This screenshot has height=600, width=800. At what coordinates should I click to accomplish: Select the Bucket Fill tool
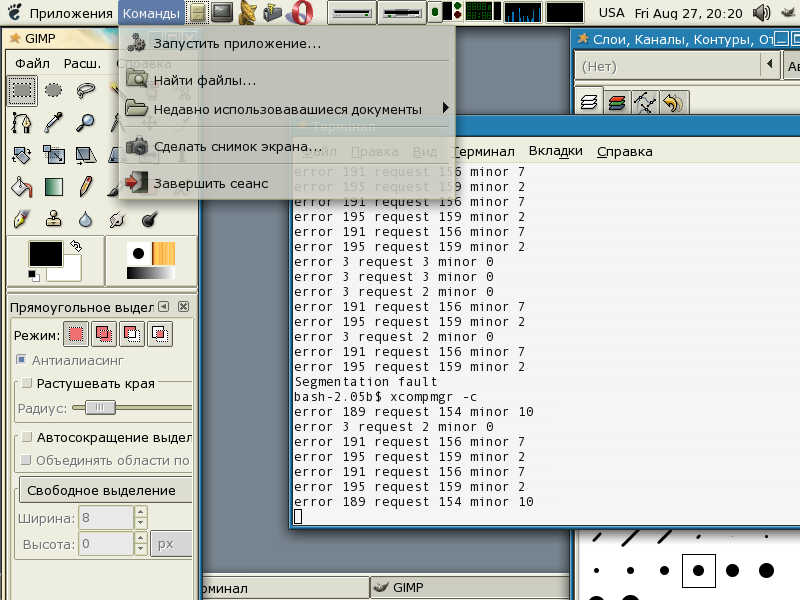point(22,187)
